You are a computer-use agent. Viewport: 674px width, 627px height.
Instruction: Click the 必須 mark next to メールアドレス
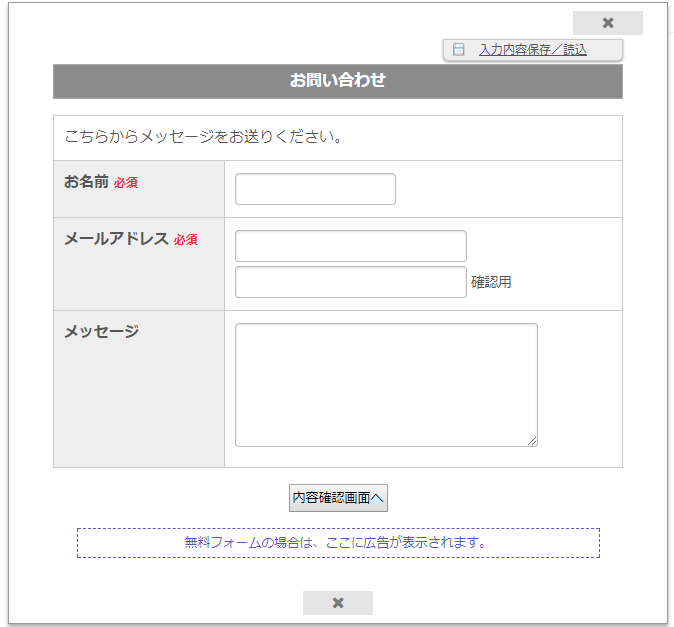[186, 240]
